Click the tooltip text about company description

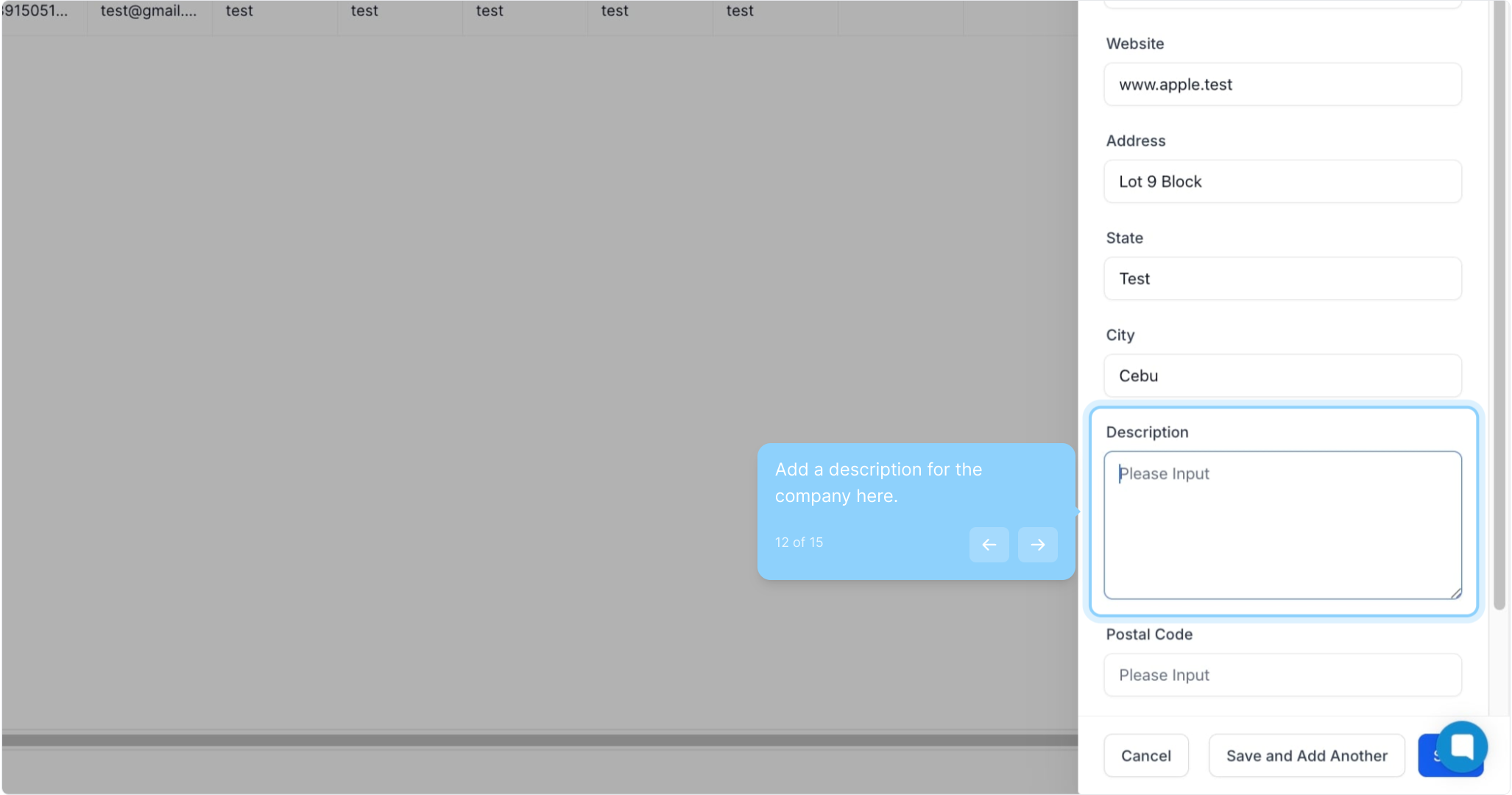pos(877,483)
